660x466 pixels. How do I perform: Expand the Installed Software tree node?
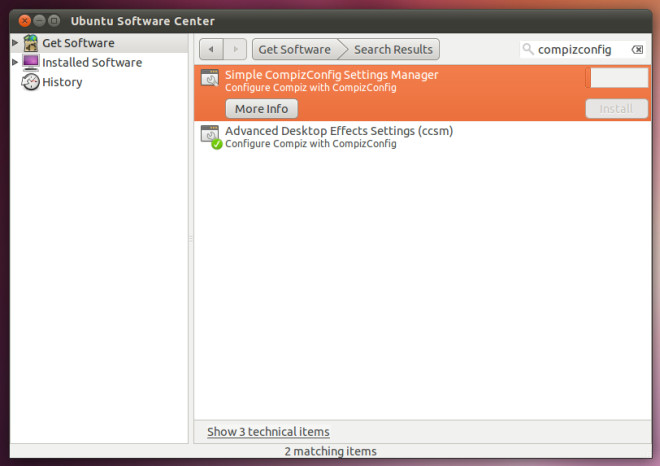[x=15, y=62]
